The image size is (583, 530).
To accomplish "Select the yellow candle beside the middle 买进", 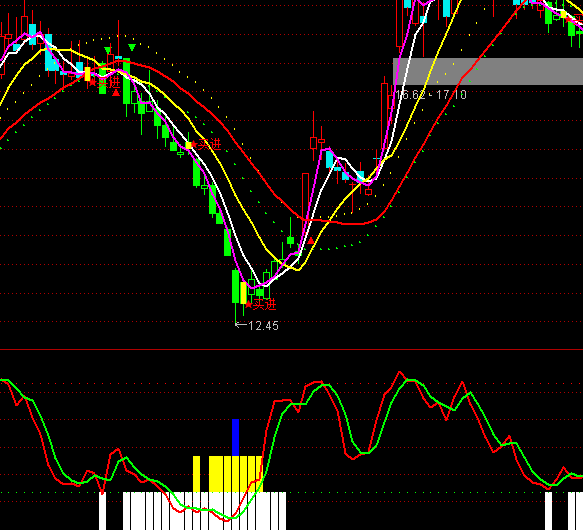I will click(x=189, y=145).
